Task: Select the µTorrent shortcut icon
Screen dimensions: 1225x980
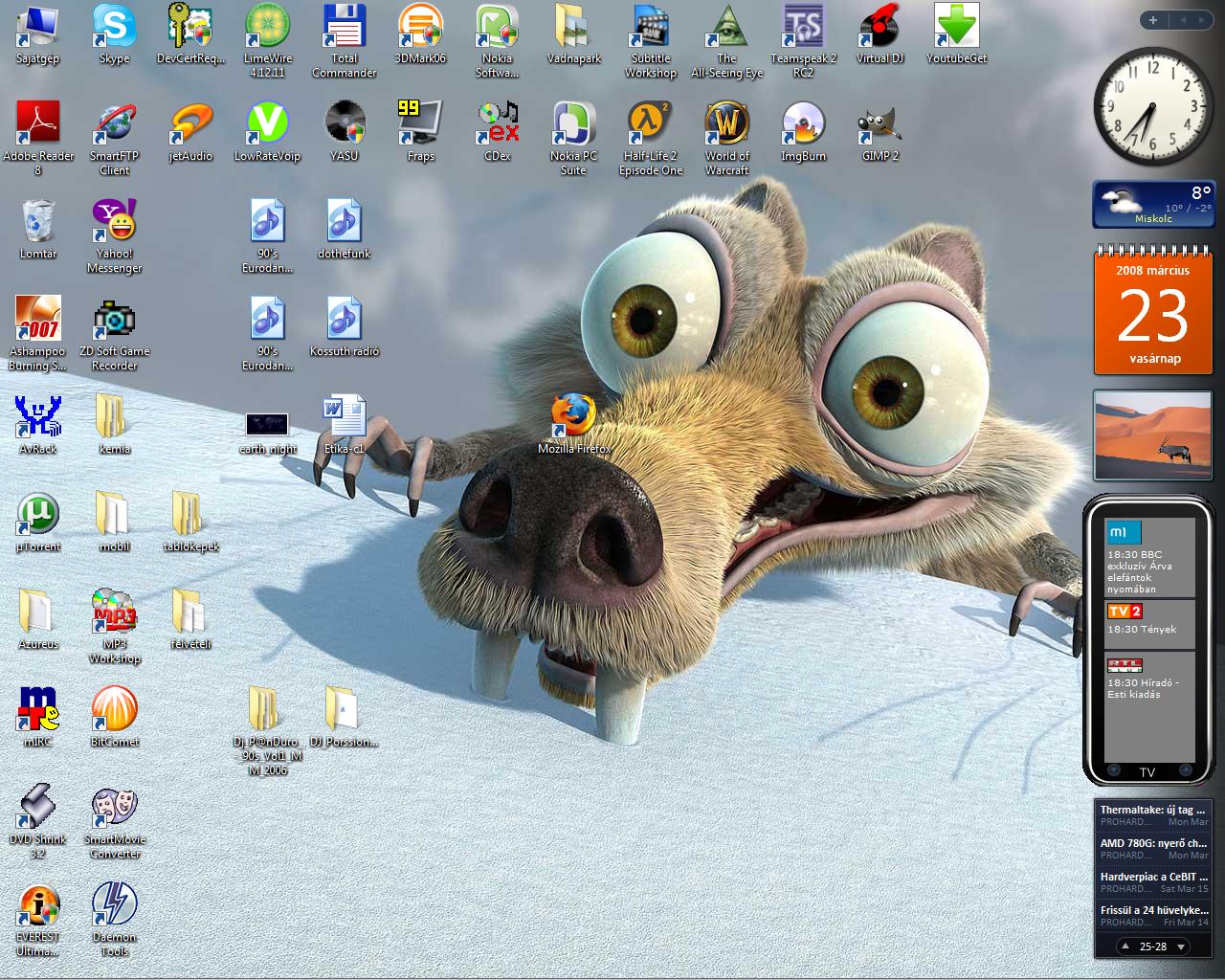Action: pyautogui.click(x=38, y=515)
